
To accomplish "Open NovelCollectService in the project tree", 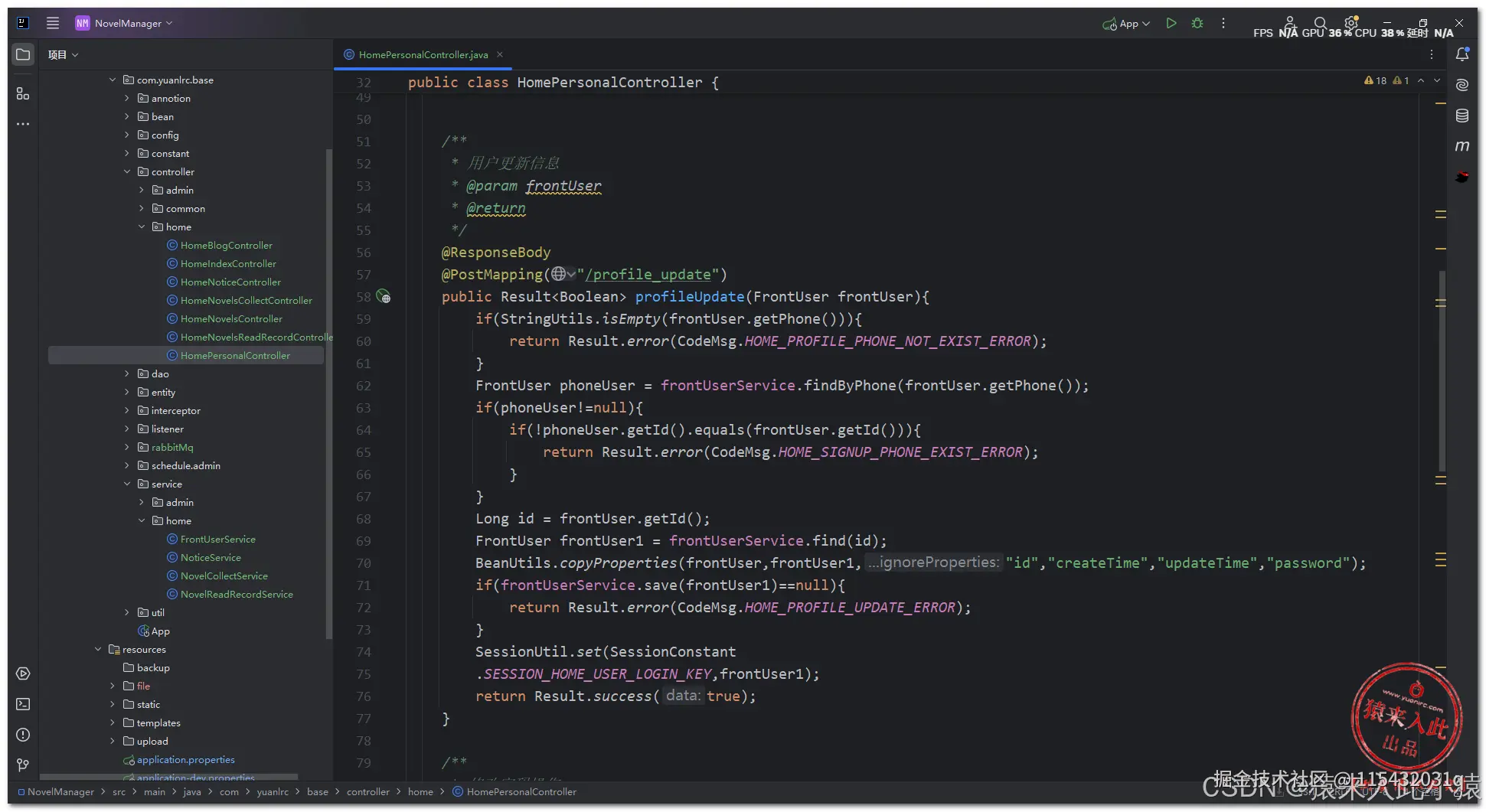I will [x=224, y=576].
